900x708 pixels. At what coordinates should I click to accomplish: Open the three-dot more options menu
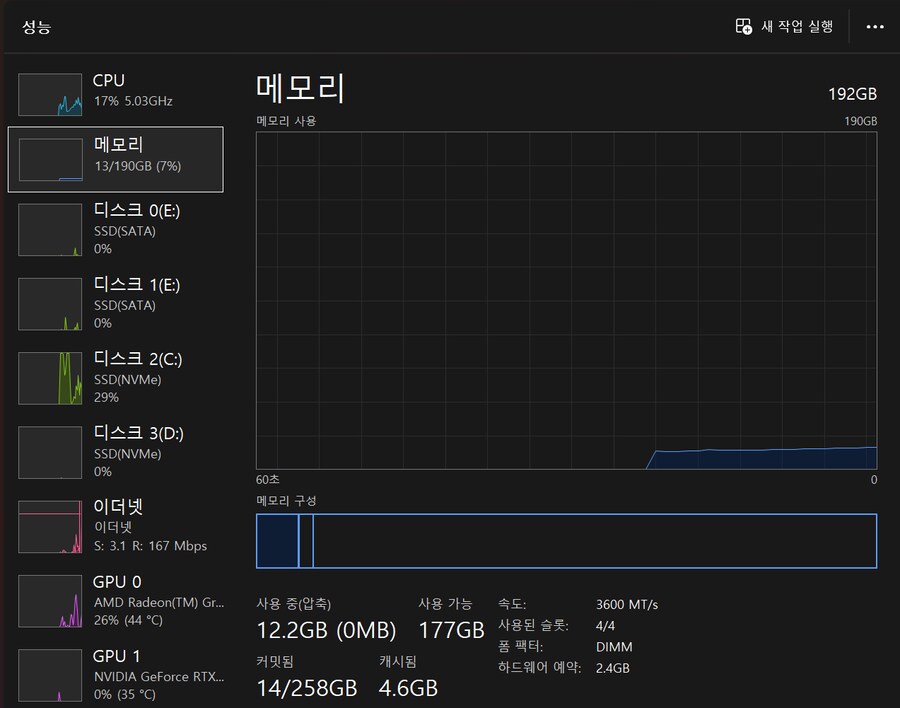click(875, 27)
